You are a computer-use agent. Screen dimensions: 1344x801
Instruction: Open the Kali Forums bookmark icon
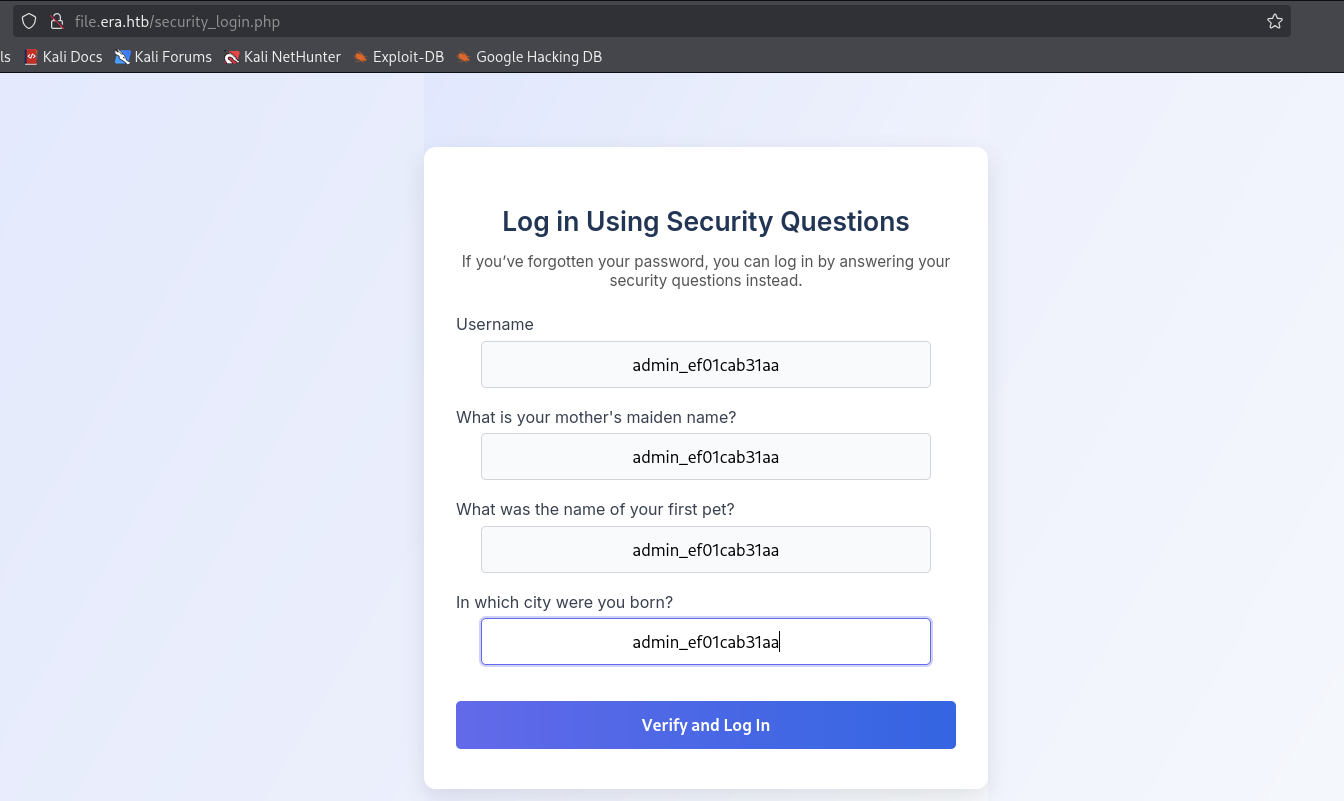[122, 57]
